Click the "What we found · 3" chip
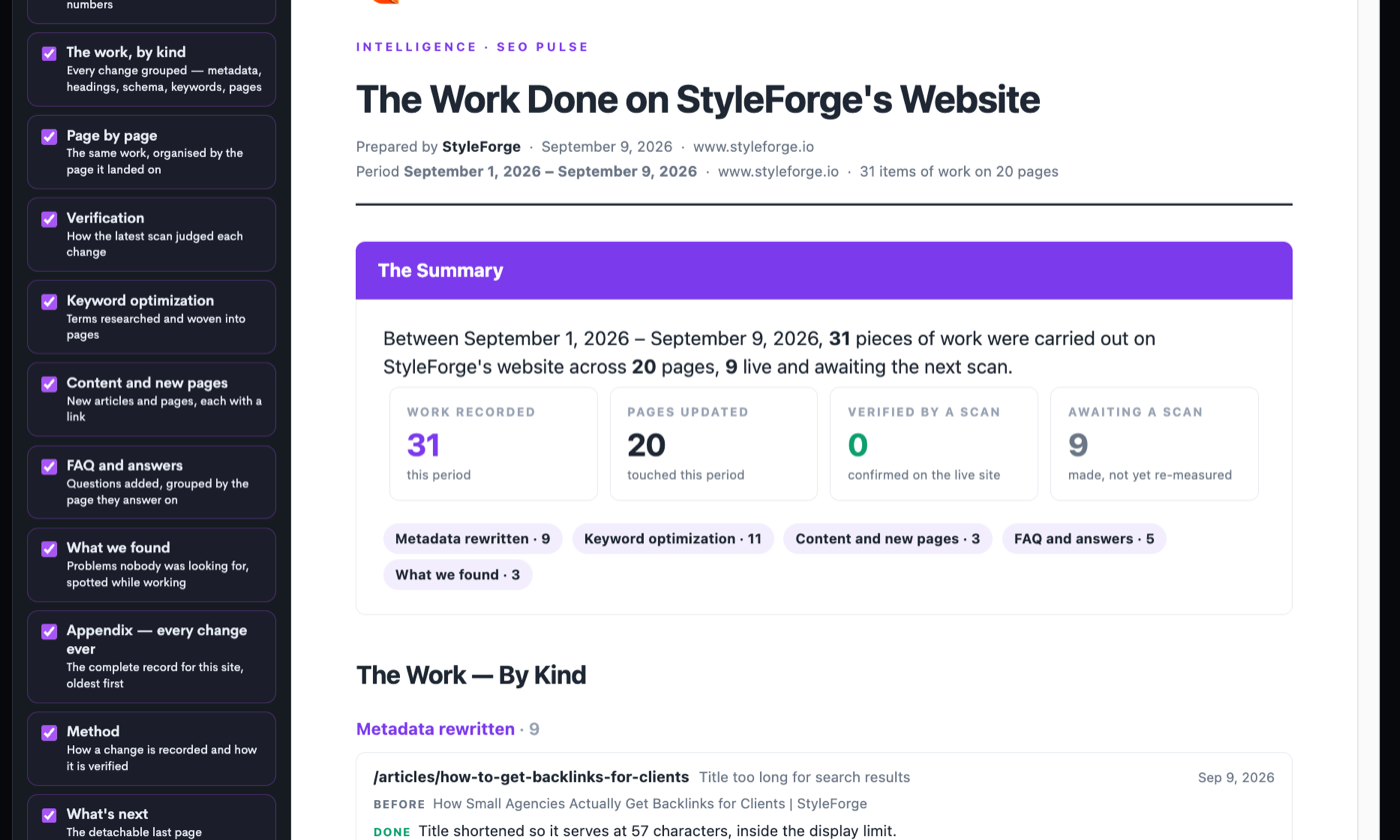1400x840 pixels. (458, 575)
